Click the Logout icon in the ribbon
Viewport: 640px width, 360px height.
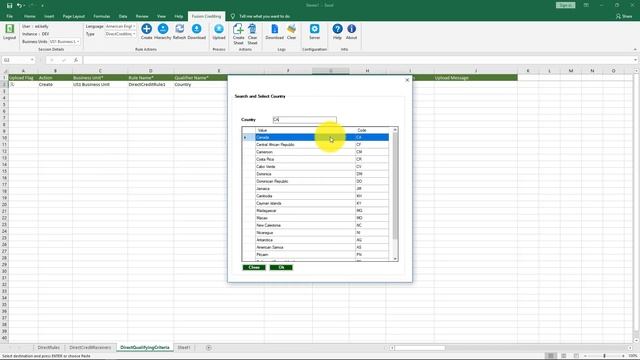(9, 32)
